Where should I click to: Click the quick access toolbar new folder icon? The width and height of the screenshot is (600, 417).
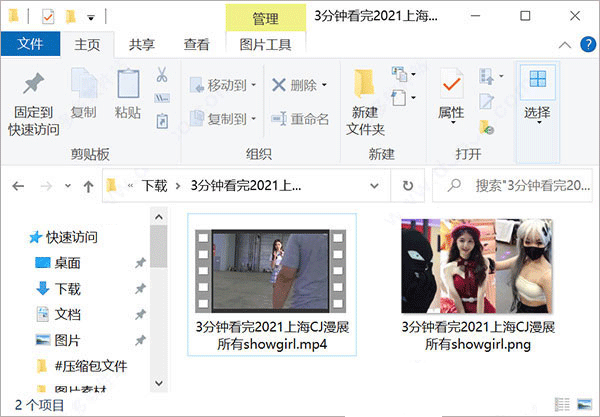coord(70,16)
